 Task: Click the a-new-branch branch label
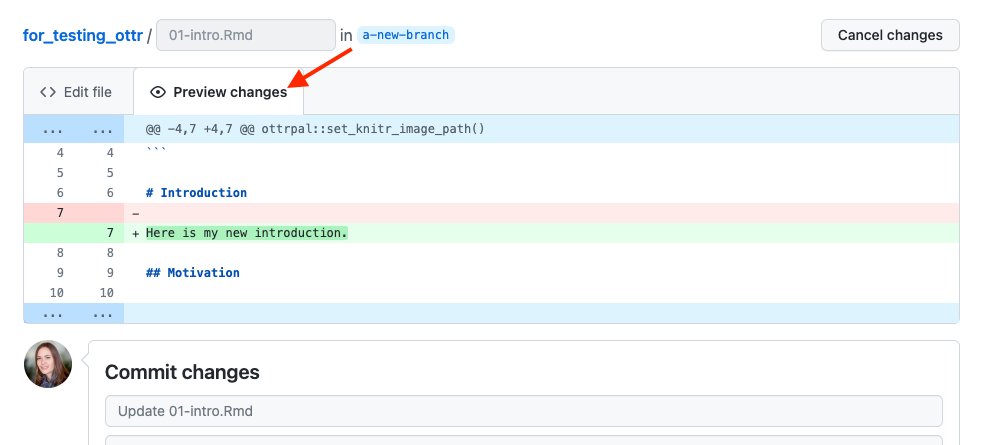point(405,35)
